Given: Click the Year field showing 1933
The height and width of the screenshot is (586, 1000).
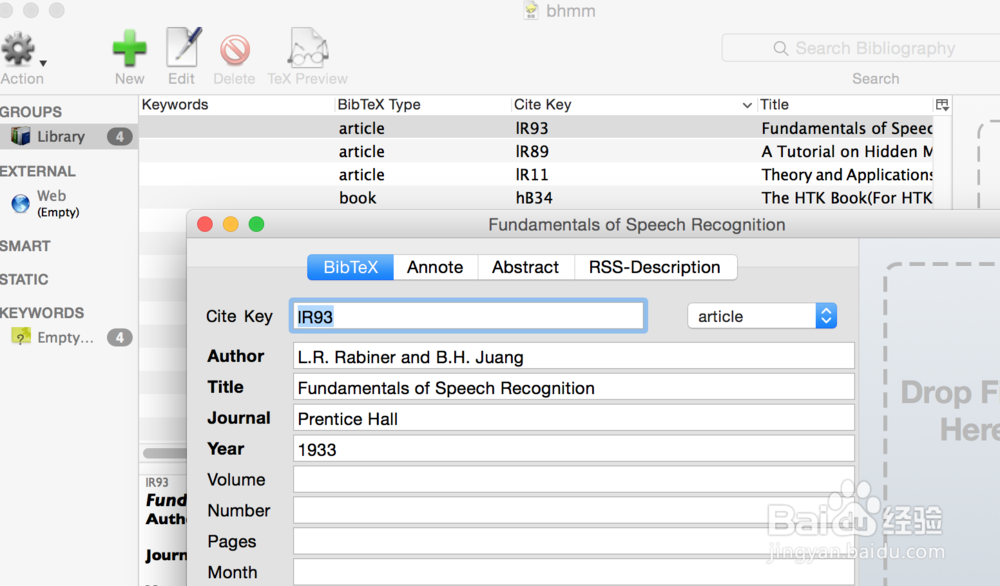Looking at the screenshot, I should [x=573, y=449].
